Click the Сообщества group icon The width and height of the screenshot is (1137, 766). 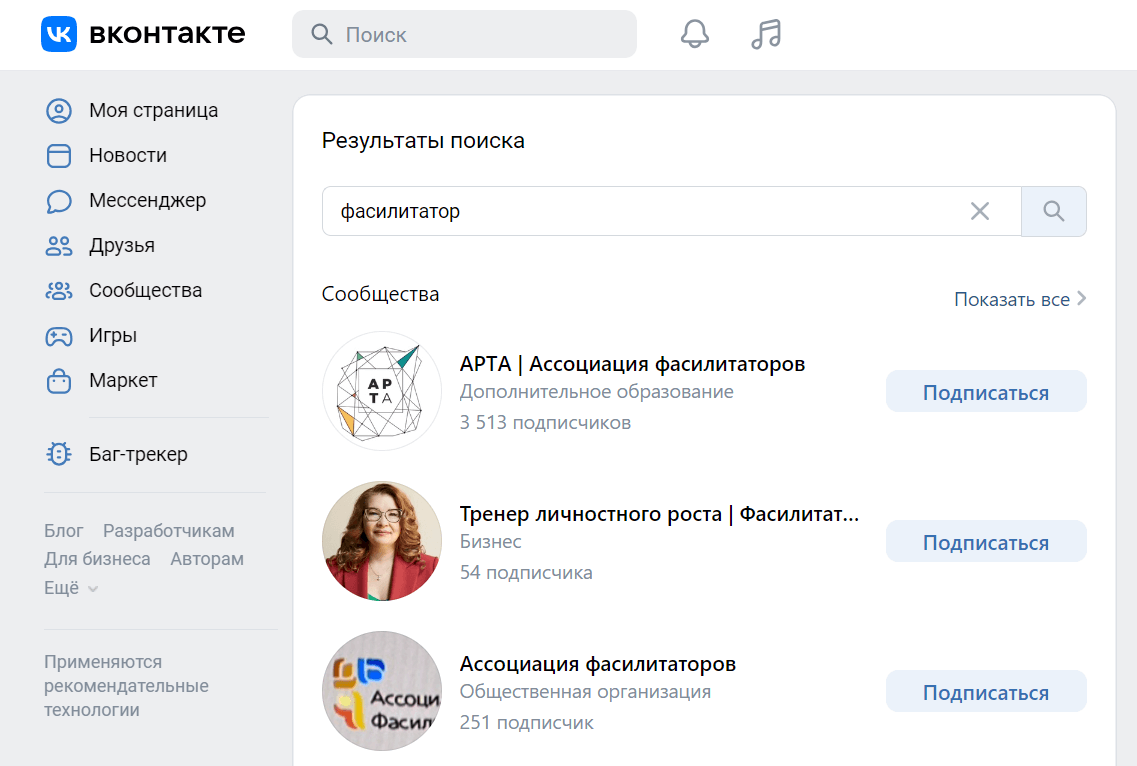[59, 291]
